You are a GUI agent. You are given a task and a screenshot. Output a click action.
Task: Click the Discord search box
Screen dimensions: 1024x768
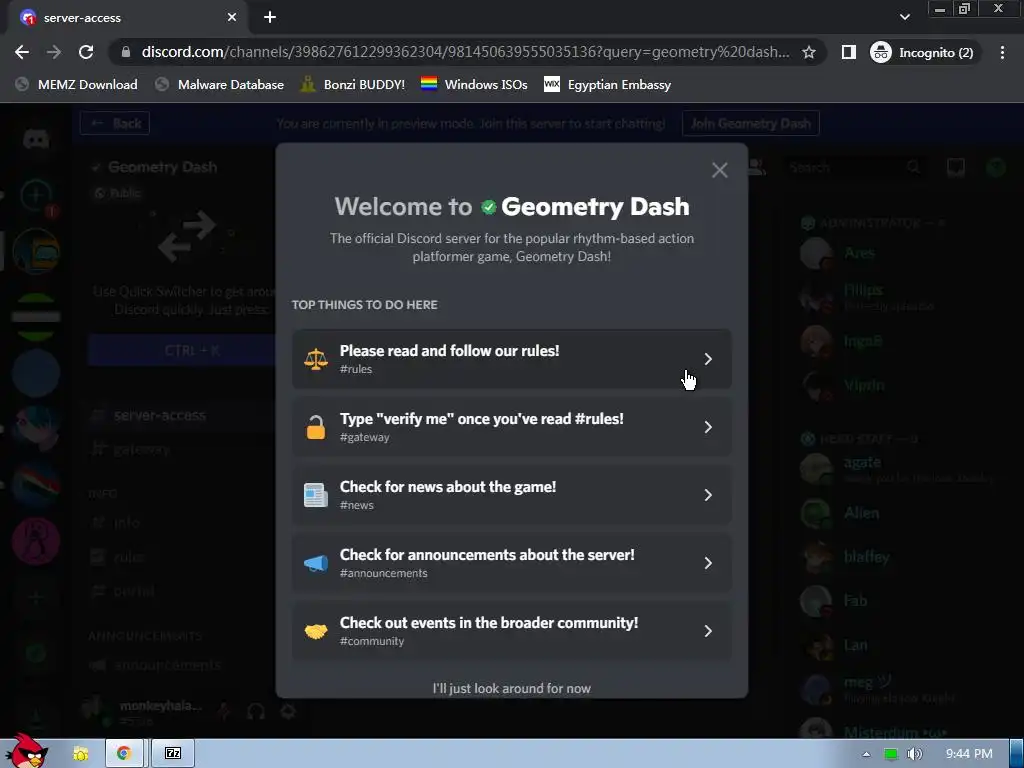click(856, 168)
